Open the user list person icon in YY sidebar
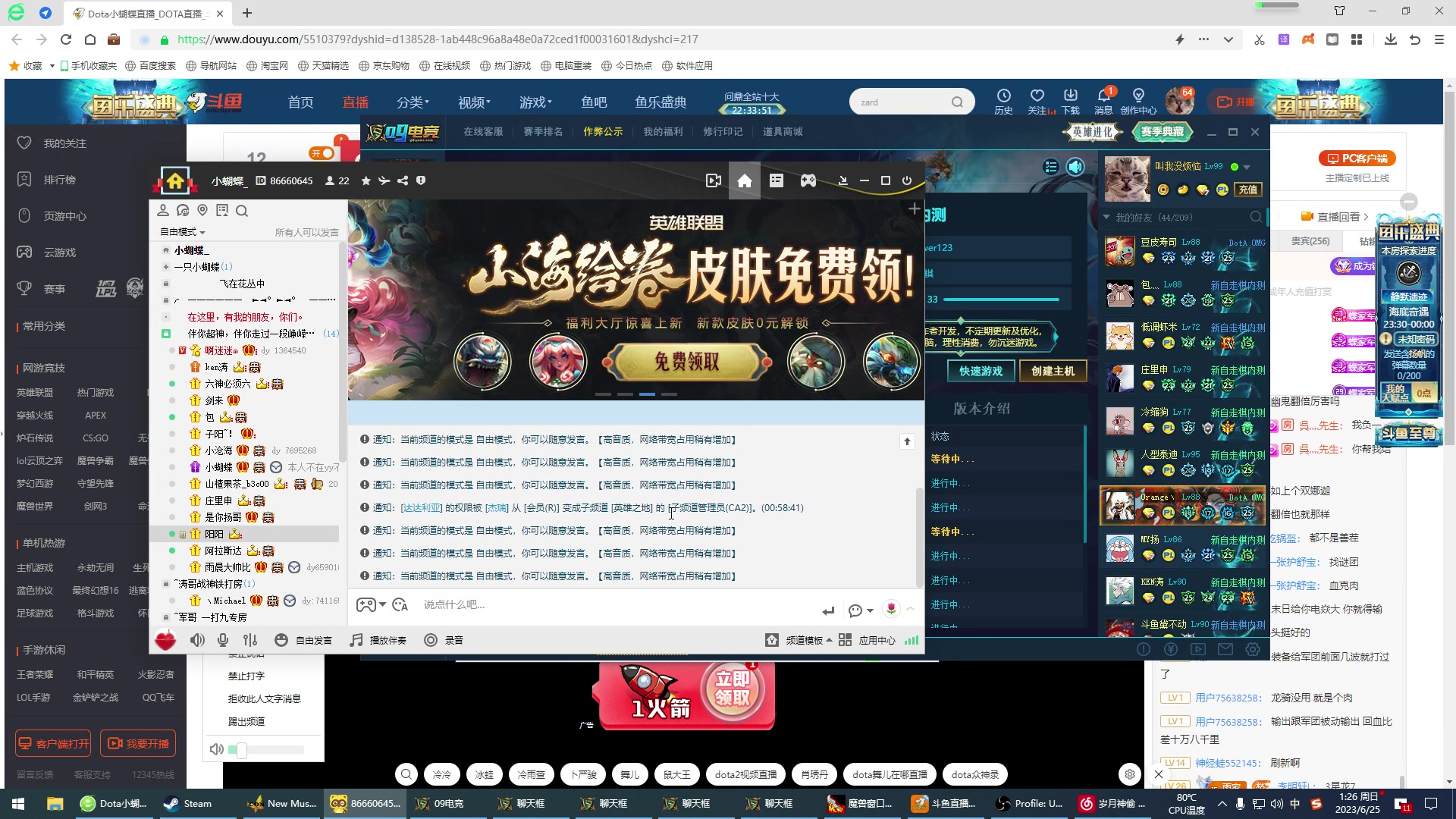This screenshot has height=819, width=1456. point(163,211)
